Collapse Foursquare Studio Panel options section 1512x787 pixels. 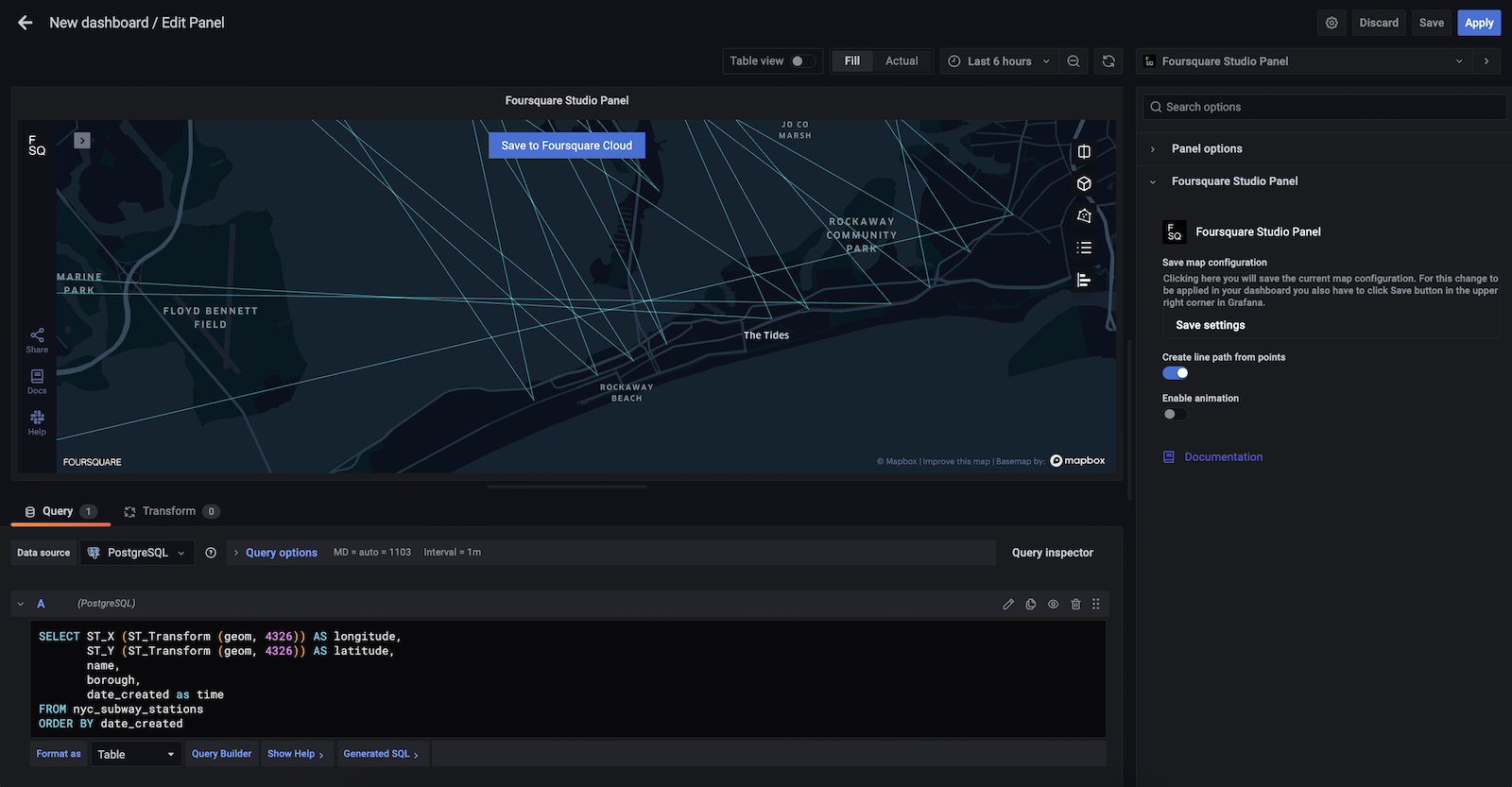1234,181
